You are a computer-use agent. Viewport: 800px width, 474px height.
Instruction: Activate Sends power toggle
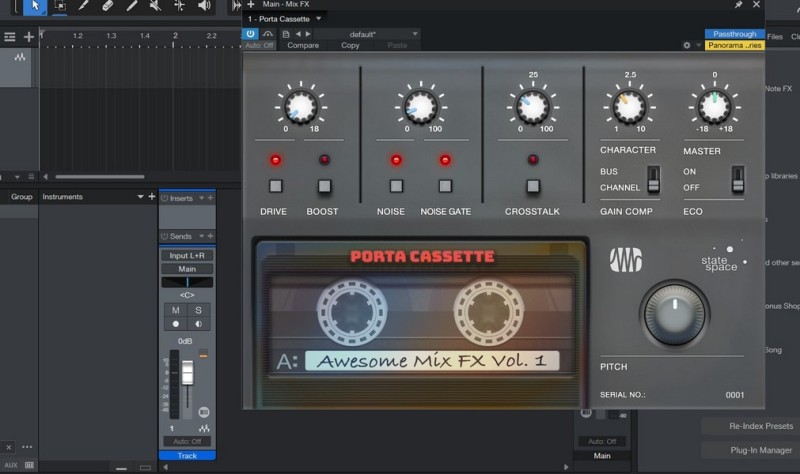tap(164, 236)
